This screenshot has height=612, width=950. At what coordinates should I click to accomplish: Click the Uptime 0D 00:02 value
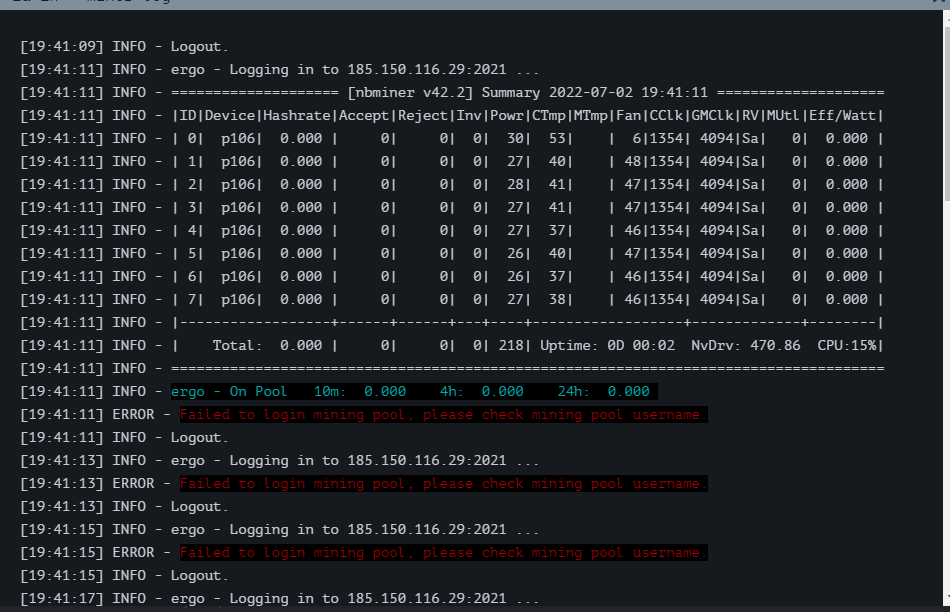607,346
